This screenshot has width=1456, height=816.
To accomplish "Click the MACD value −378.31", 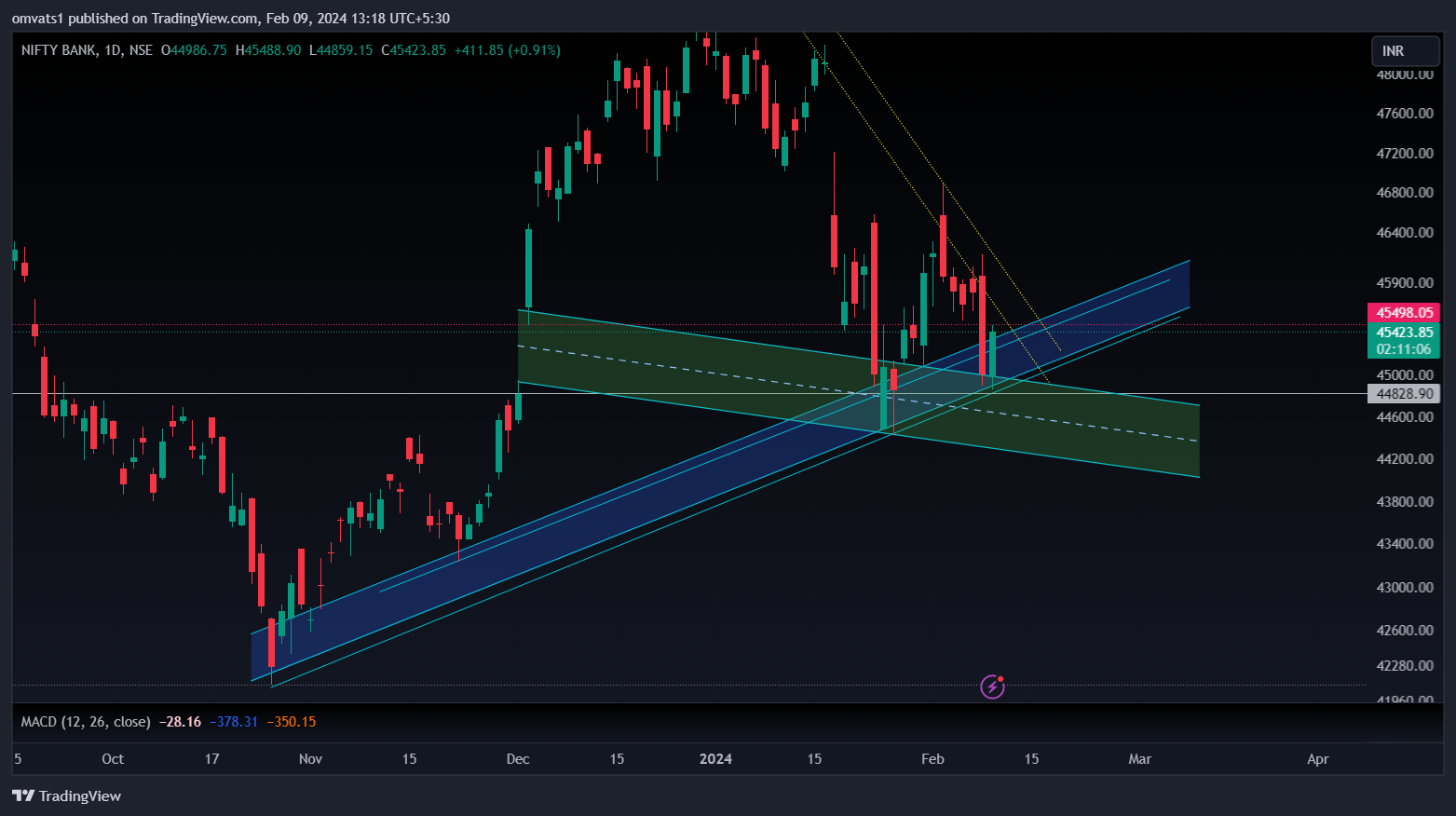I will coord(234,722).
